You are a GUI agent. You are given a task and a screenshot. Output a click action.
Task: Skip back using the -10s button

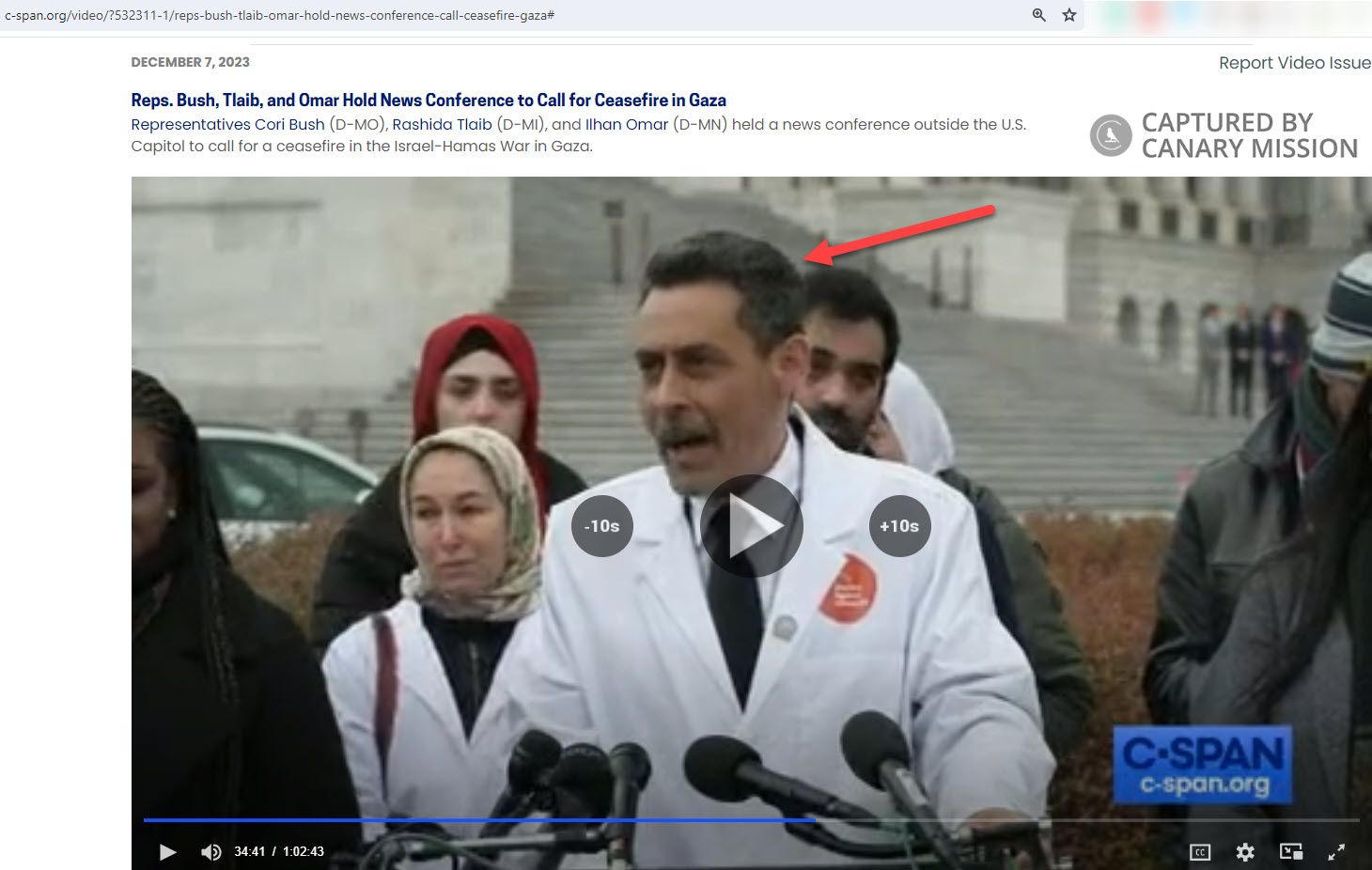coord(601,526)
